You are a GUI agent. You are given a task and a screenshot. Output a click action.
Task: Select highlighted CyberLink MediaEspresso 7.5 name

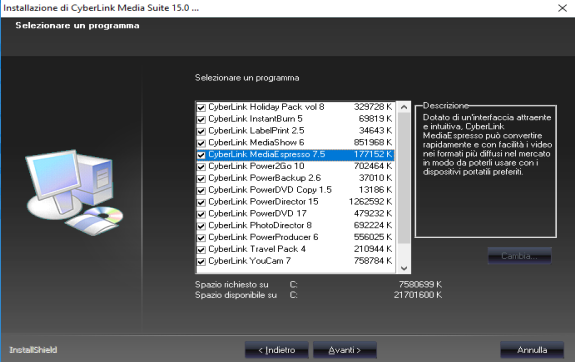coord(267,154)
